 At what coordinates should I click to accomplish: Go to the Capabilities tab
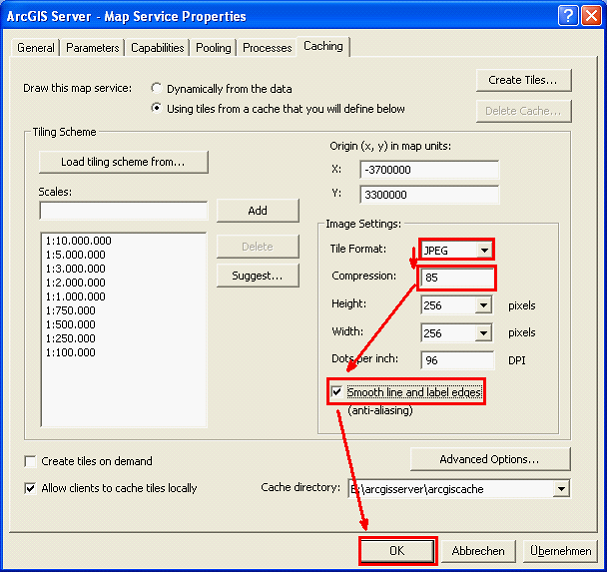click(157, 48)
